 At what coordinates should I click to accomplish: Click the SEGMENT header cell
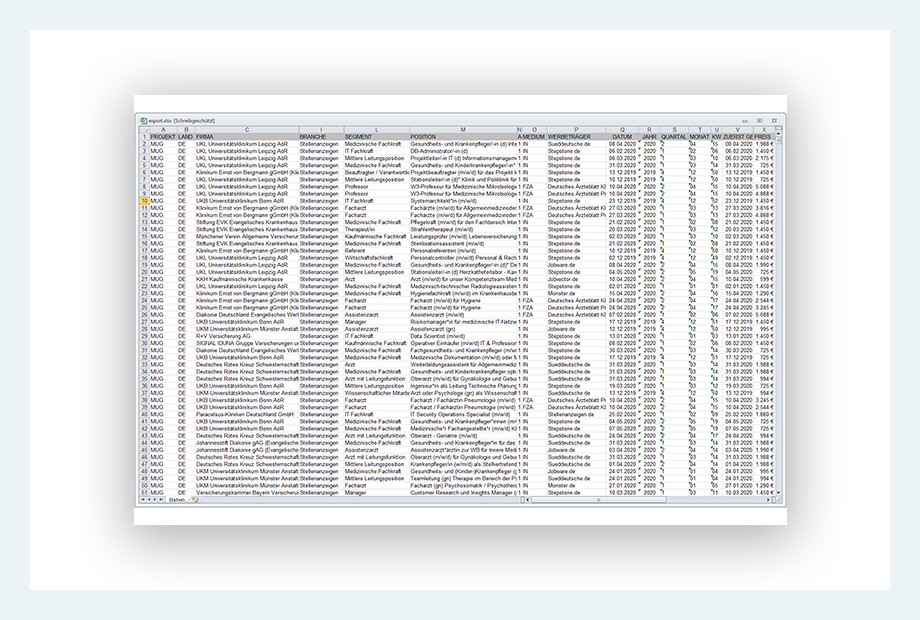click(377, 137)
